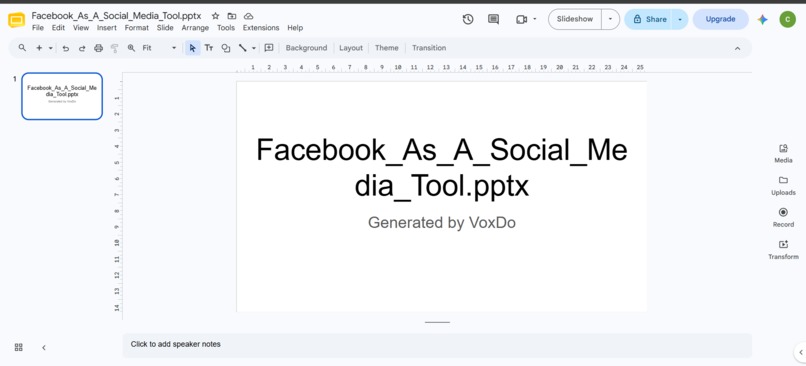The width and height of the screenshot is (806, 366).
Task: Click the redo arrow
Action: [x=82, y=48]
